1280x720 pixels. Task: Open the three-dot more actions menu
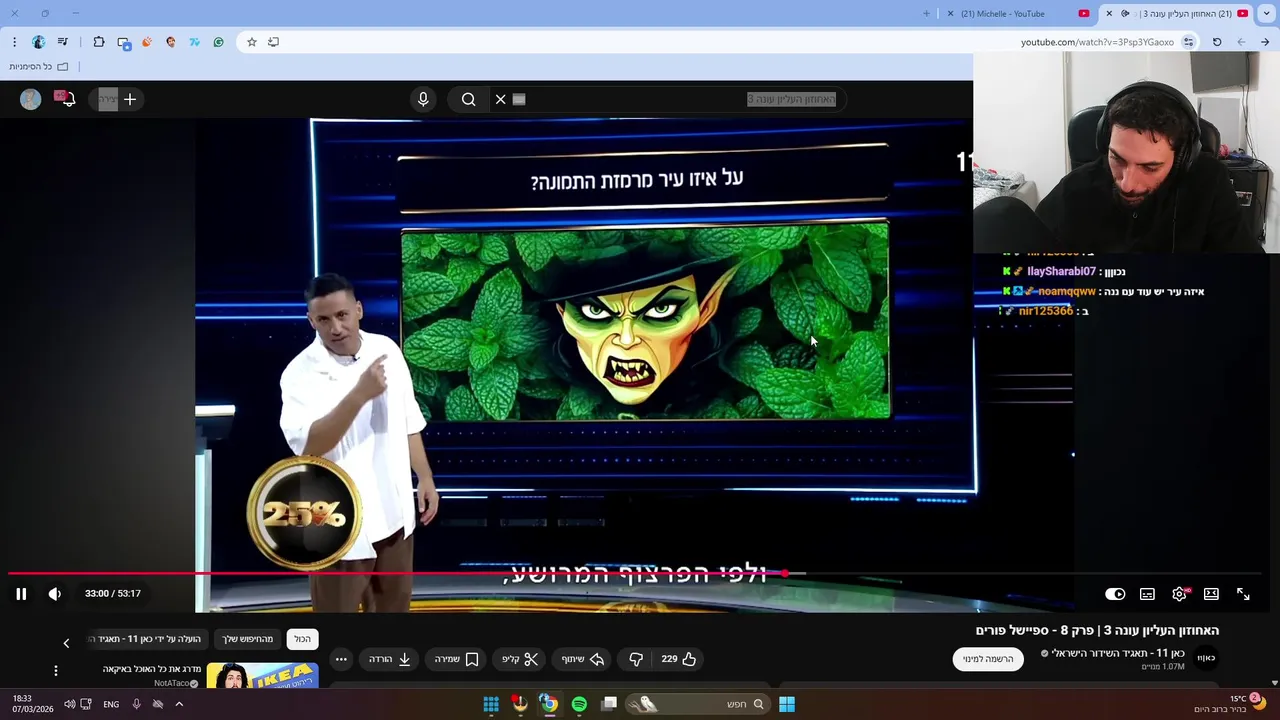tap(341, 659)
